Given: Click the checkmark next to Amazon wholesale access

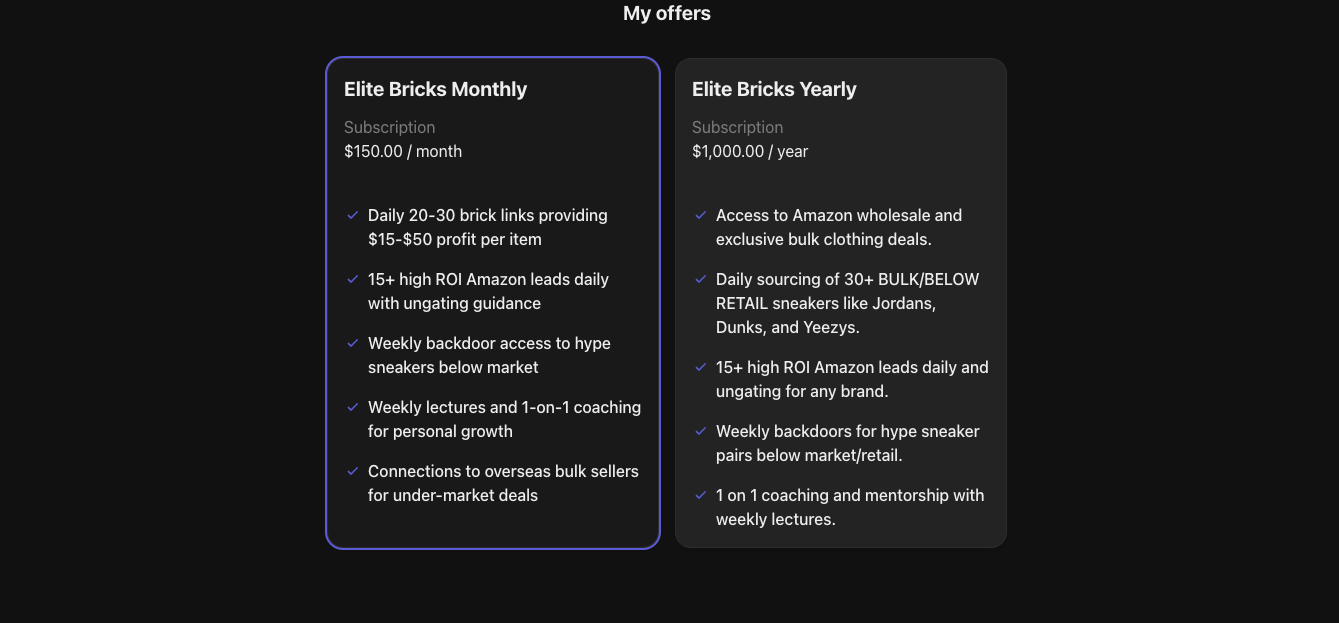Looking at the screenshot, I should click(x=701, y=215).
